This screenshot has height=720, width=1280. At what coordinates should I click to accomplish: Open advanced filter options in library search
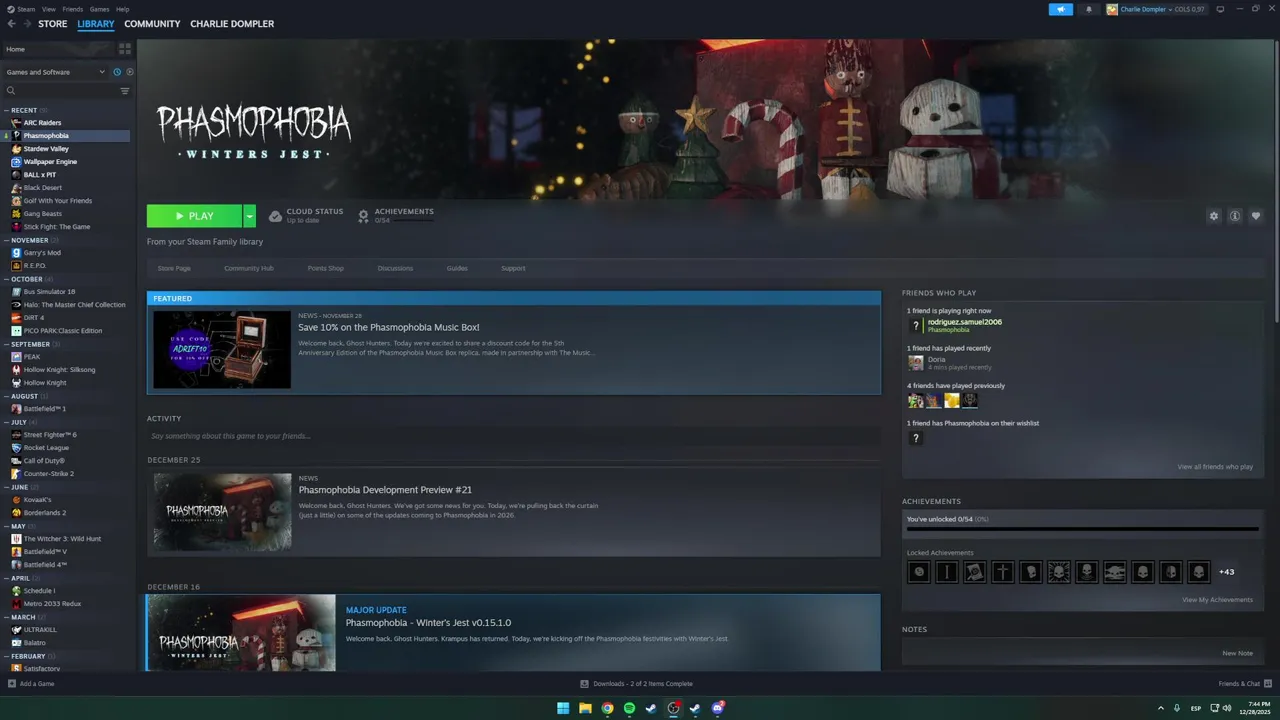pyautogui.click(x=125, y=91)
